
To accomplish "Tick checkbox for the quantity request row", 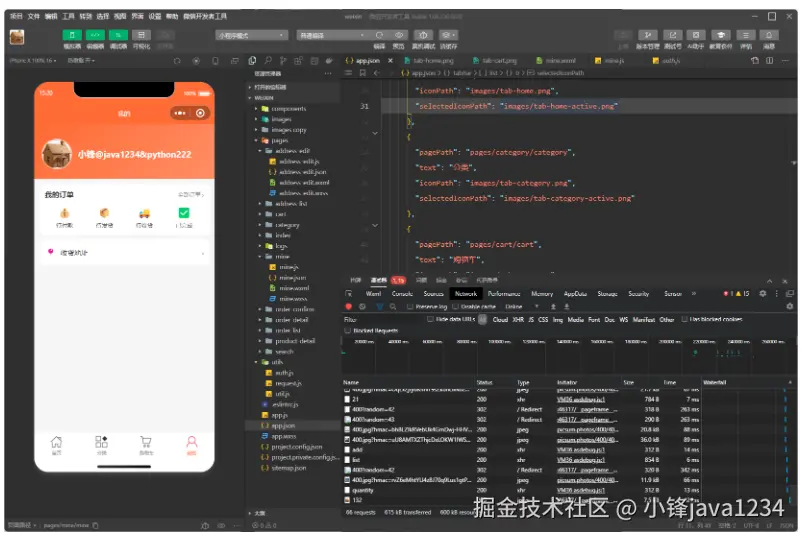I will pyautogui.click(x=347, y=490).
